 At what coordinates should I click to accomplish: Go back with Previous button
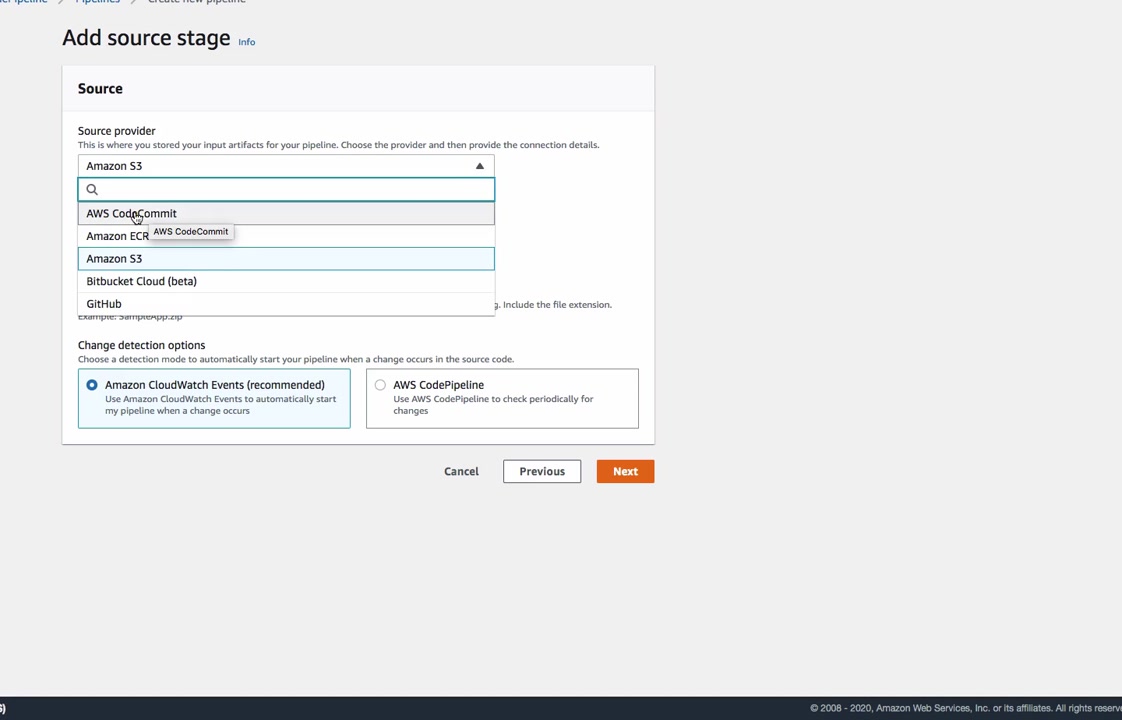[542, 472]
